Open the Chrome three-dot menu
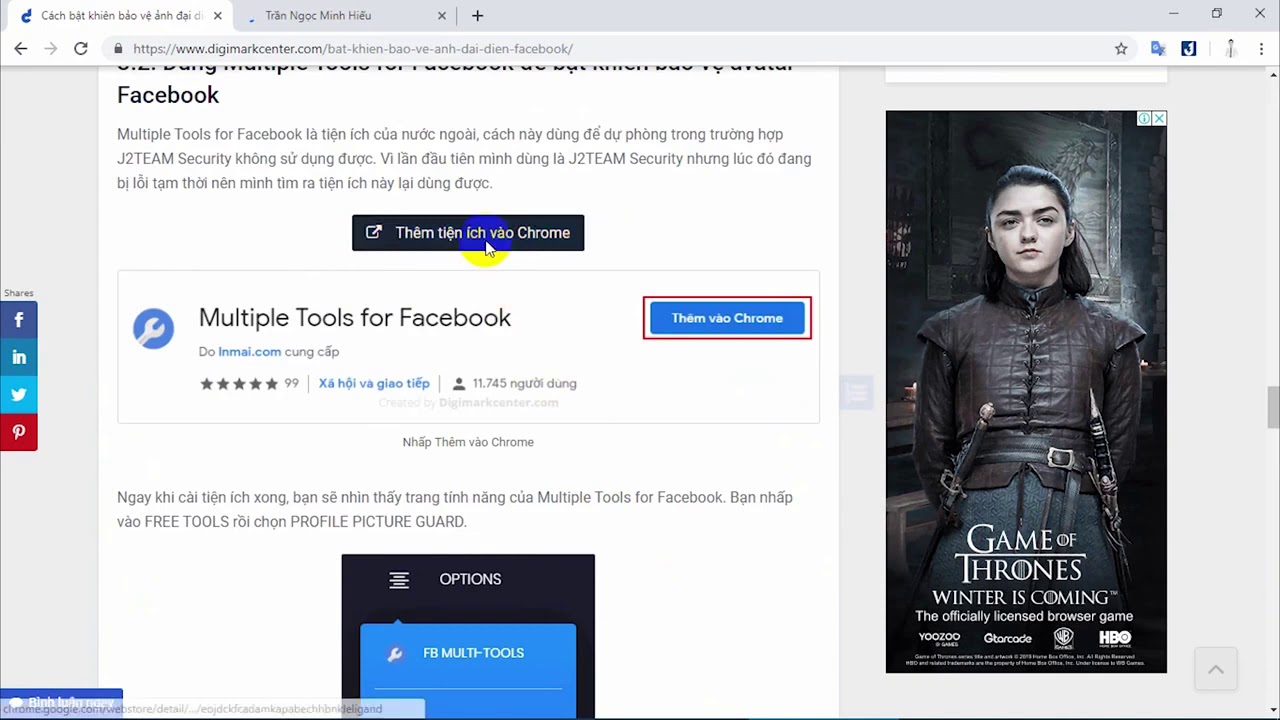Viewport: 1280px width, 720px height. point(1261,48)
